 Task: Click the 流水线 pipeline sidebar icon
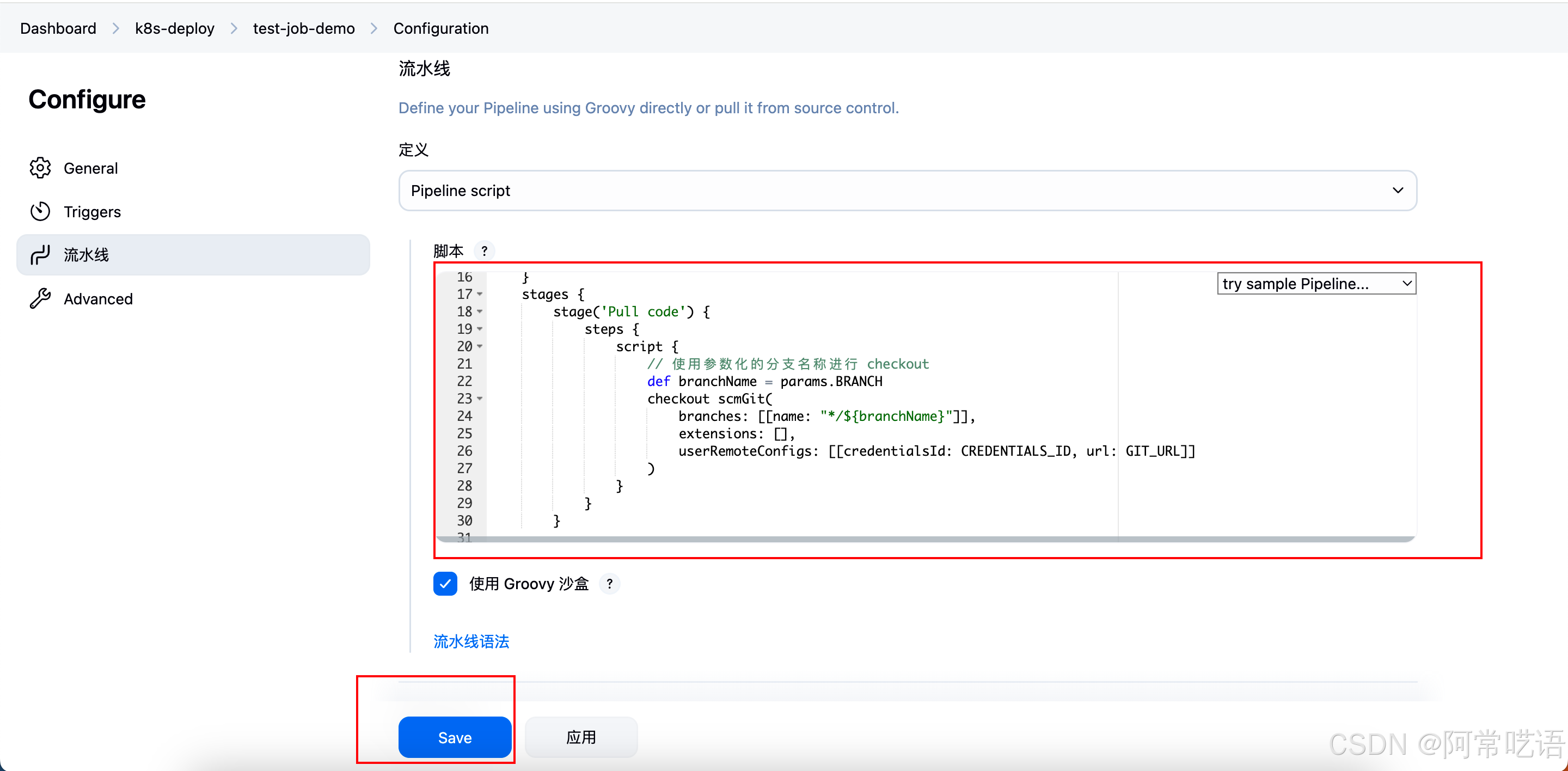(x=40, y=255)
